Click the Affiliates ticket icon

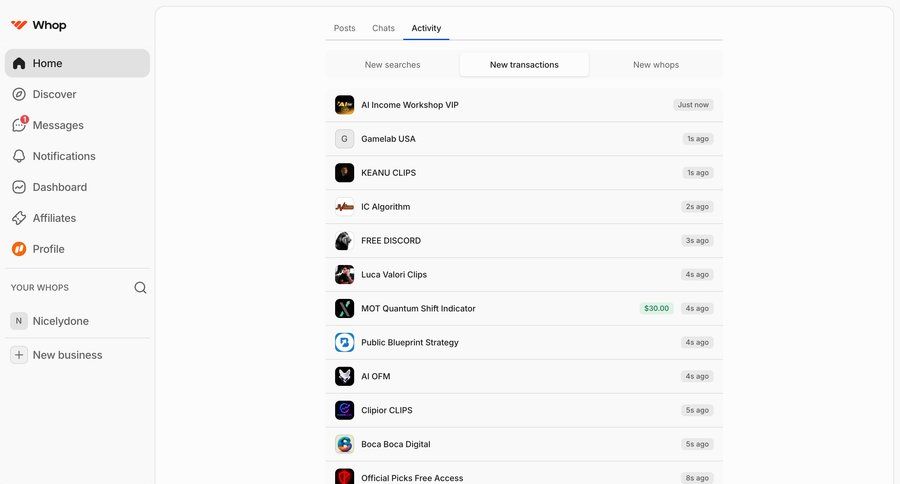pos(19,218)
